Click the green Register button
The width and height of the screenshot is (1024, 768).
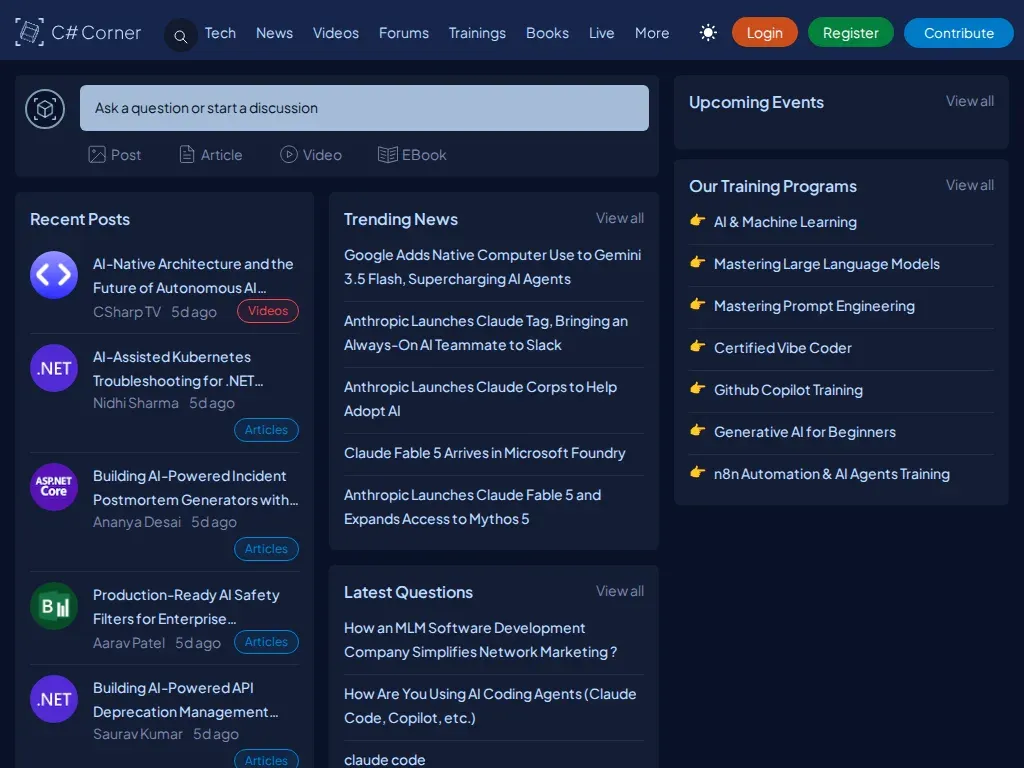point(850,33)
